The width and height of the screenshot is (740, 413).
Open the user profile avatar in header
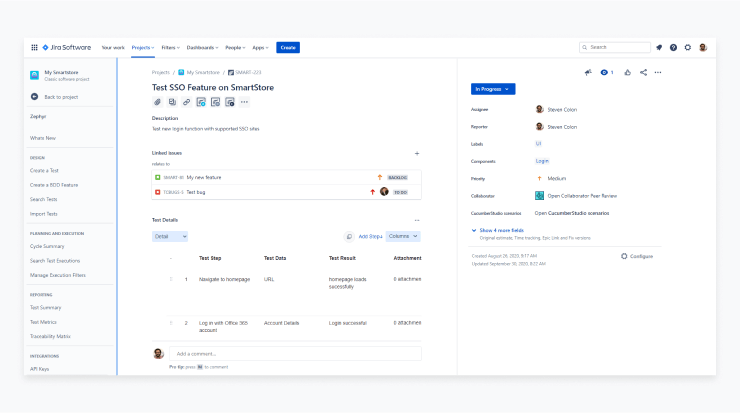point(703,47)
